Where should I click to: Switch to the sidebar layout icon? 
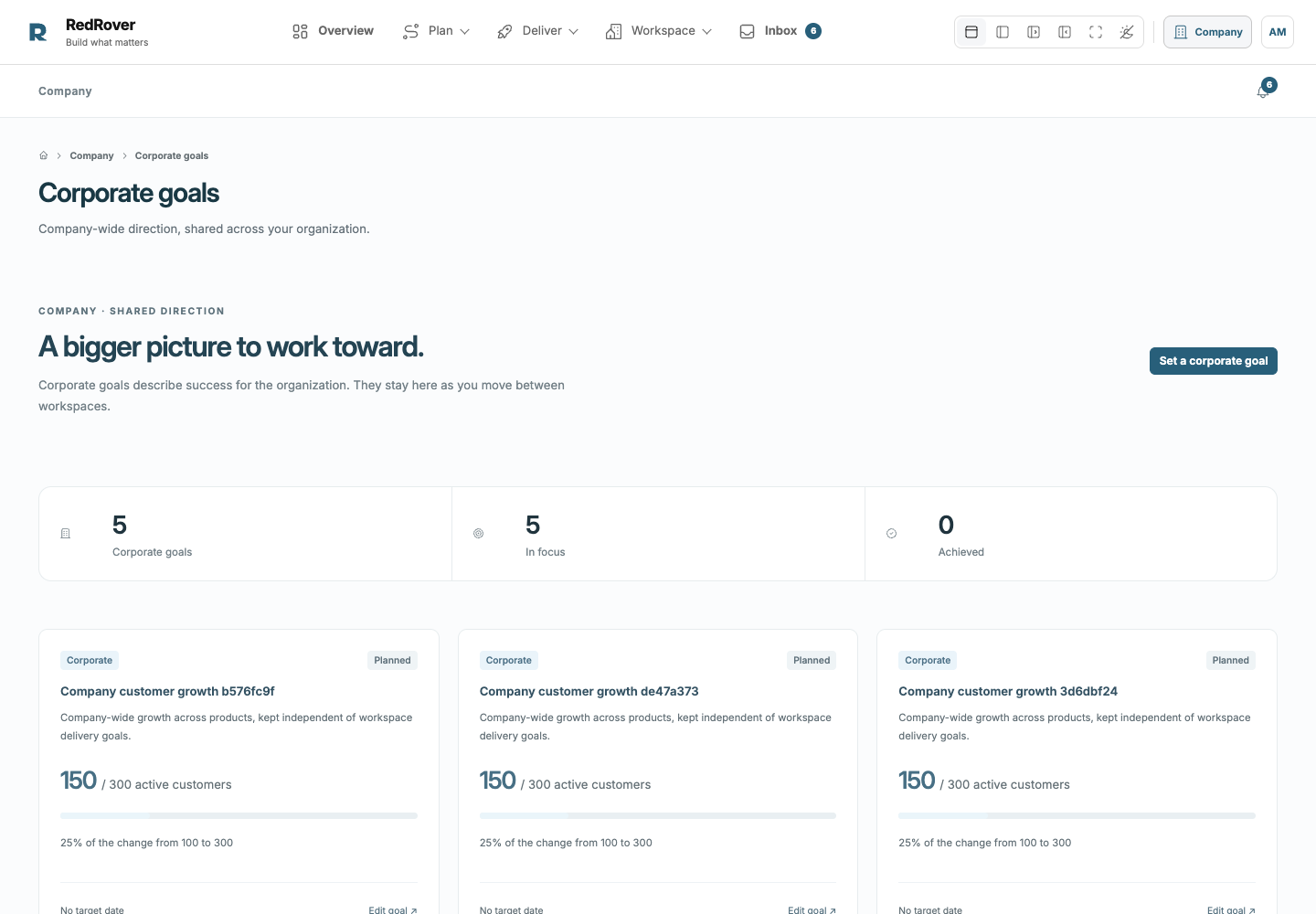click(1003, 32)
